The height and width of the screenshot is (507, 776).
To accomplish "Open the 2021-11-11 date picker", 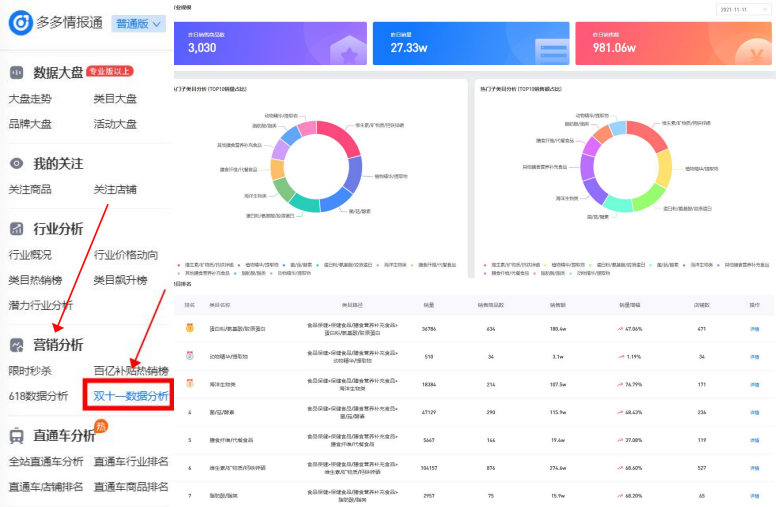I will 743,9.
